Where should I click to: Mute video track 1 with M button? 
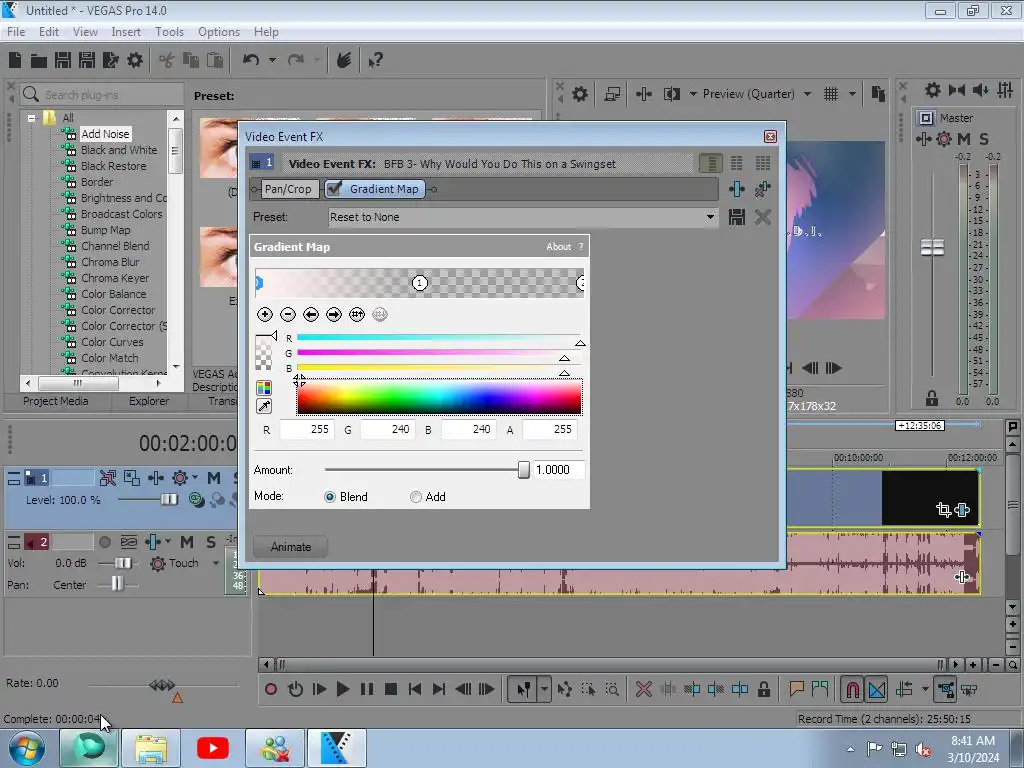(214, 478)
